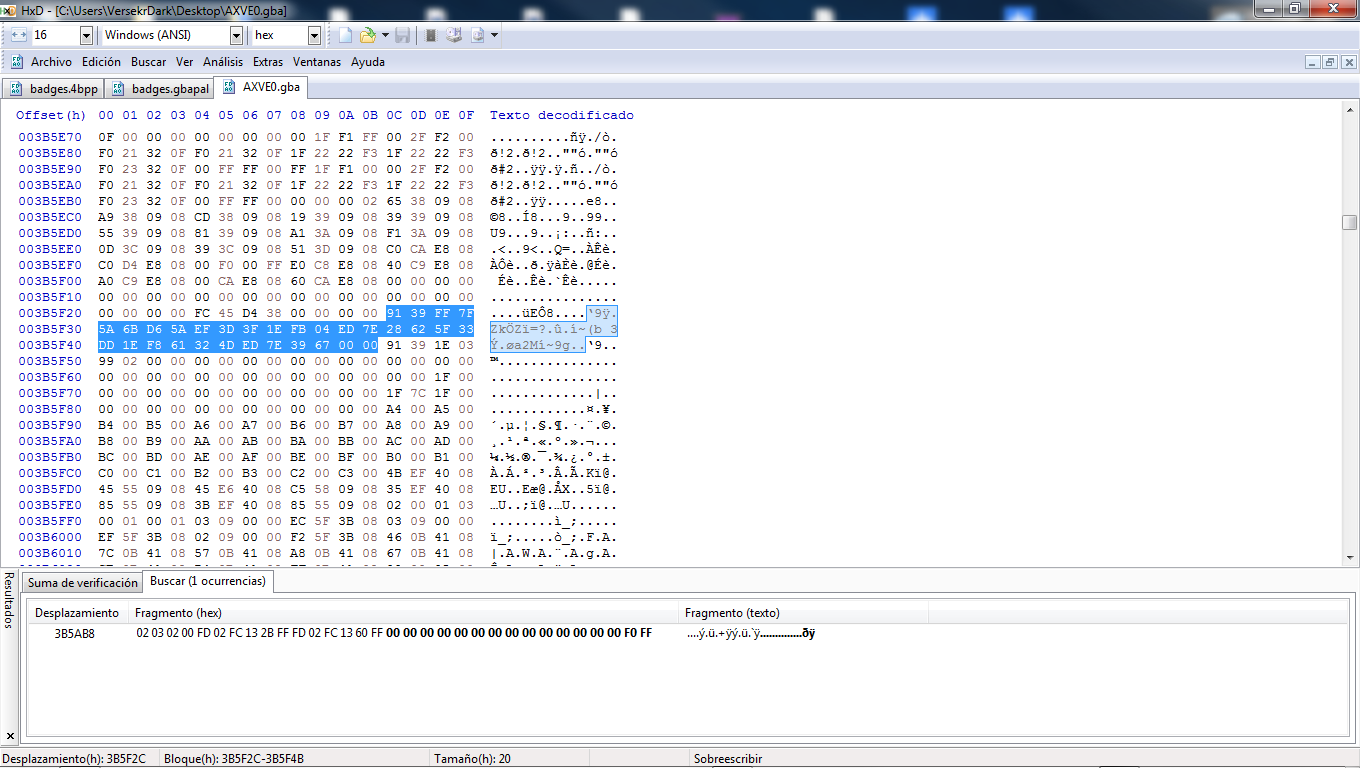Click the Save floppy disk icon
The height and width of the screenshot is (768, 1360).
click(402, 35)
